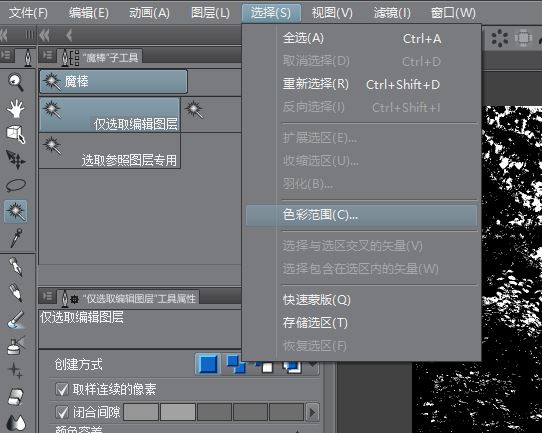Select the Hand move tool
The width and height of the screenshot is (542, 433).
pos(16,108)
